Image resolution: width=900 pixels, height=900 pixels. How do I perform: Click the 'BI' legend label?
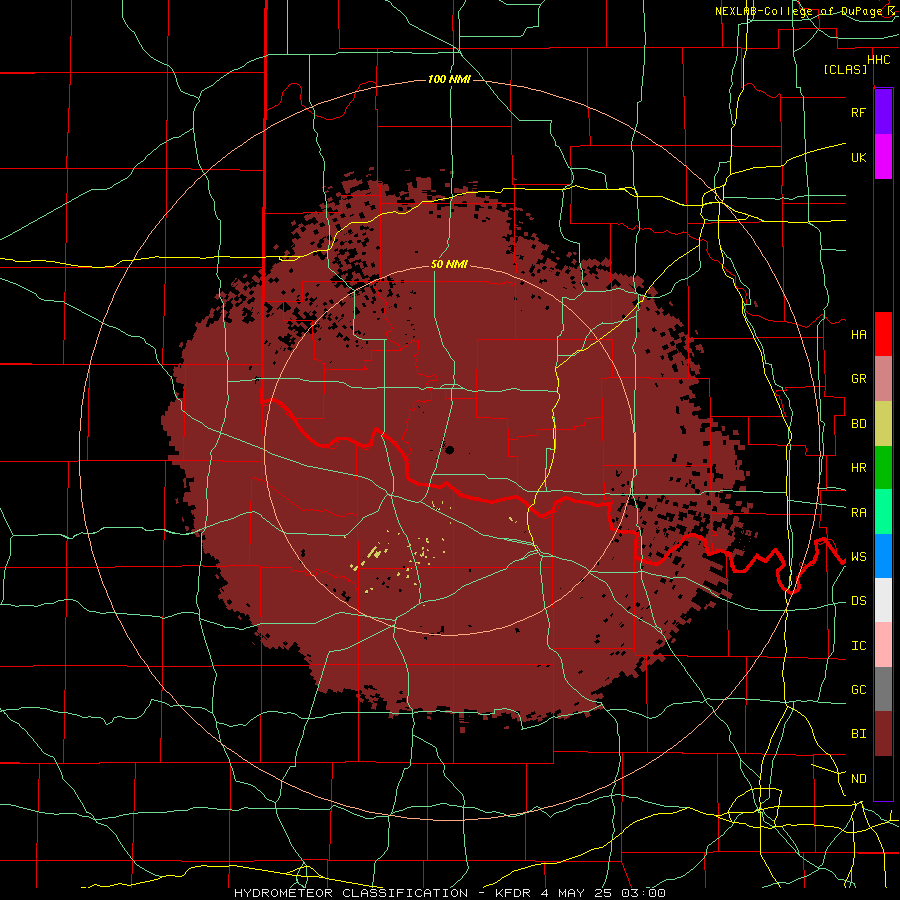pos(858,734)
